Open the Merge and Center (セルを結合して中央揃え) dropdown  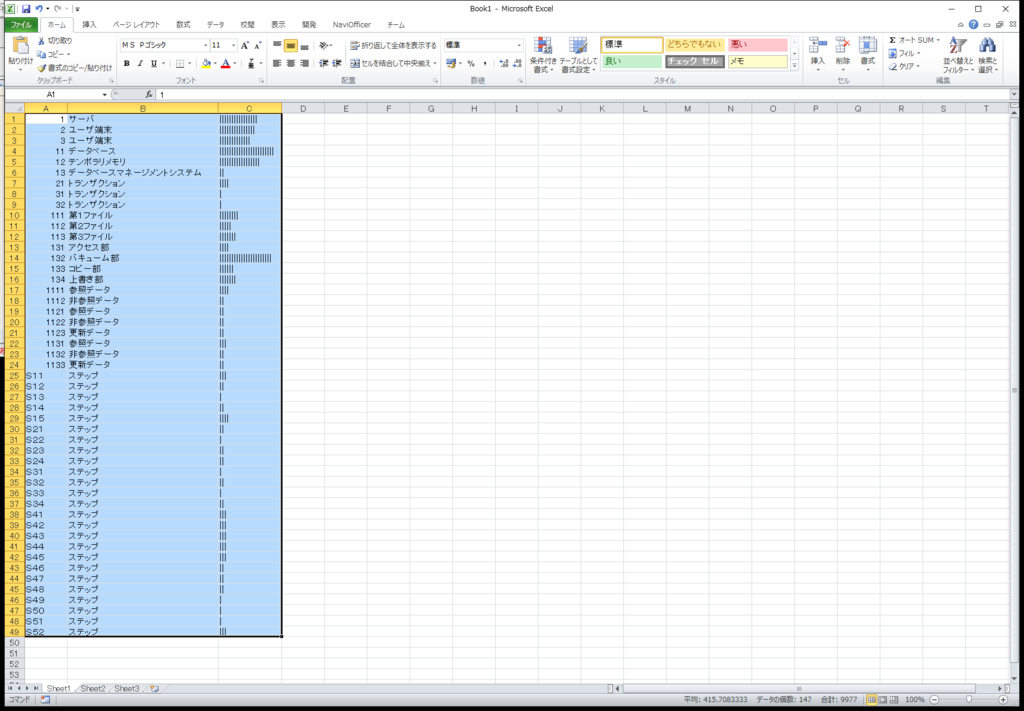[x=435, y=63]
